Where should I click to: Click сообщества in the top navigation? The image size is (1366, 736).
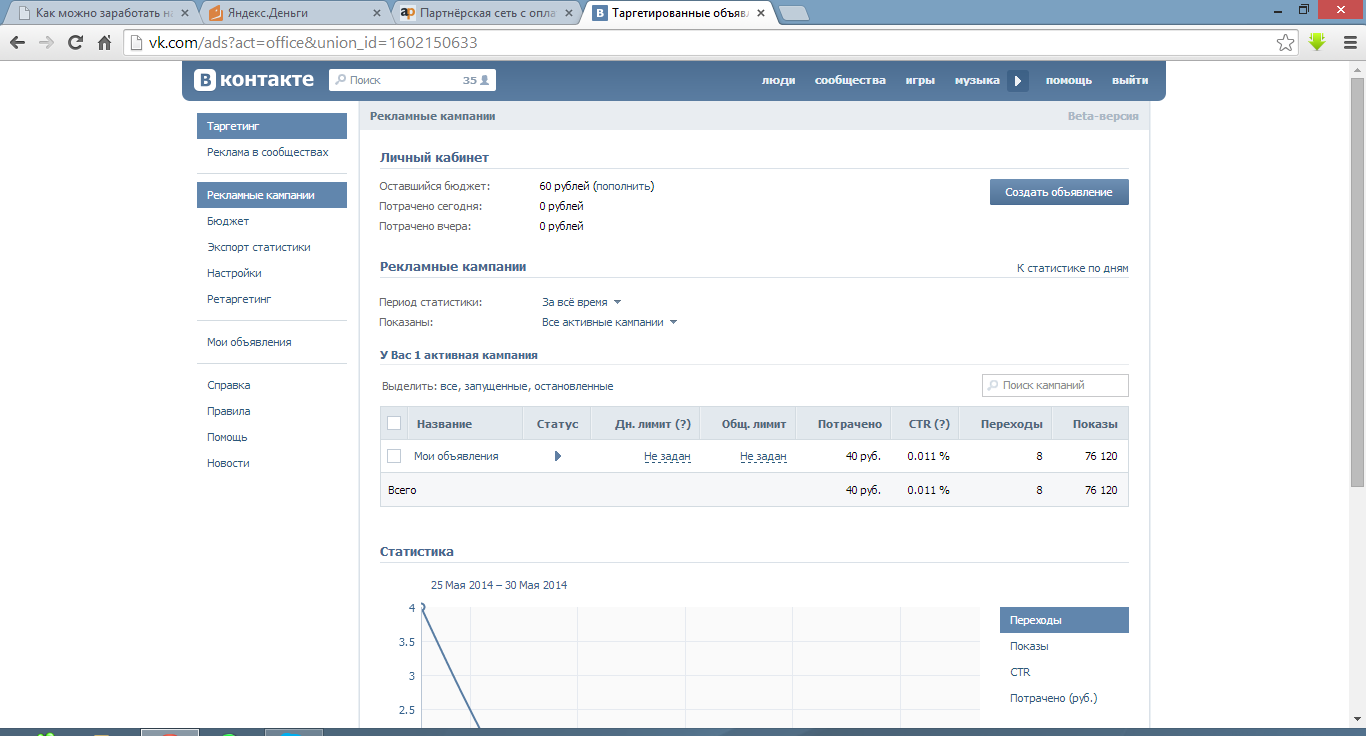pyautogui.click(x=850, y=81)
